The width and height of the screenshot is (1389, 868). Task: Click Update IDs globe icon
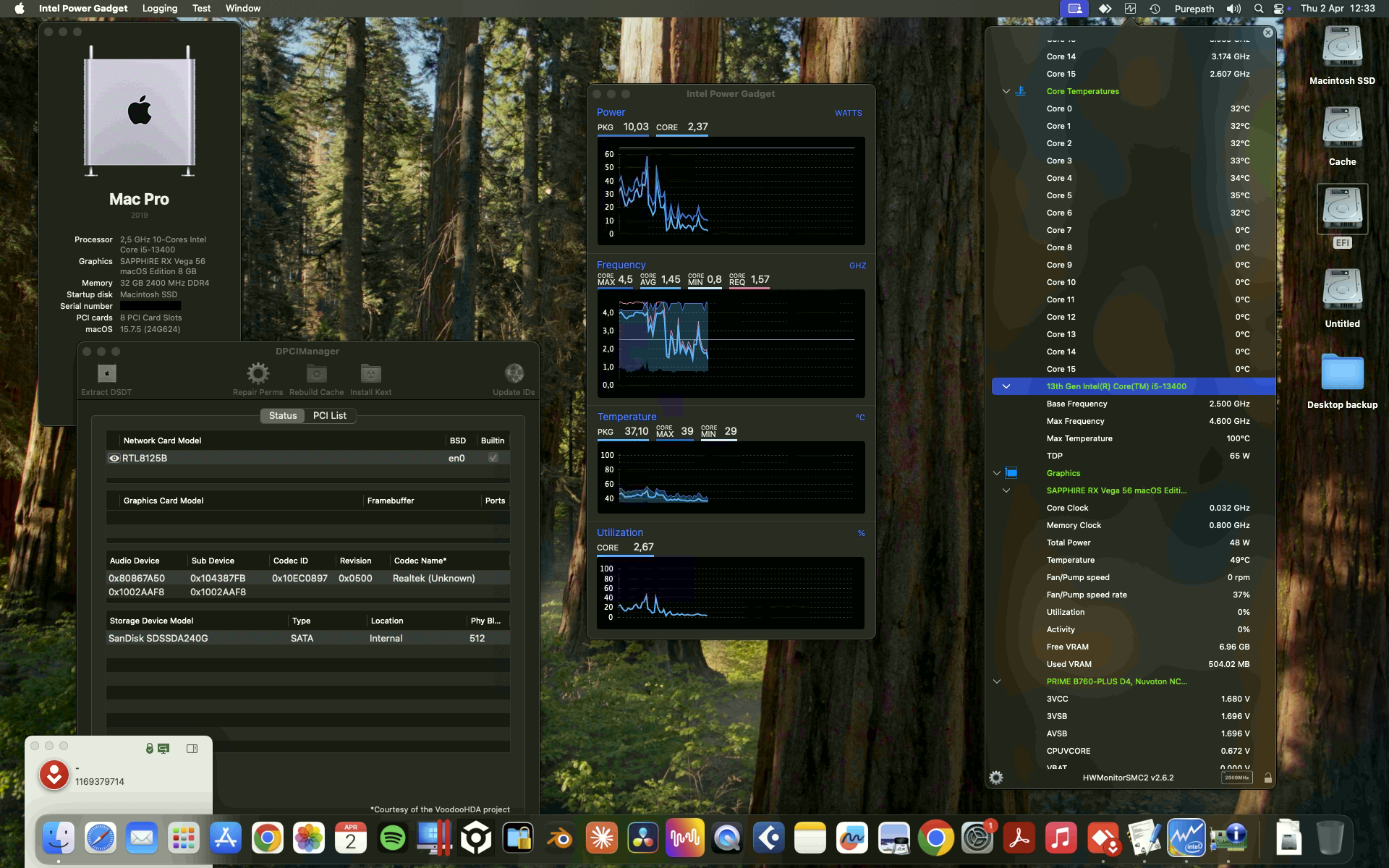[514, 373]
